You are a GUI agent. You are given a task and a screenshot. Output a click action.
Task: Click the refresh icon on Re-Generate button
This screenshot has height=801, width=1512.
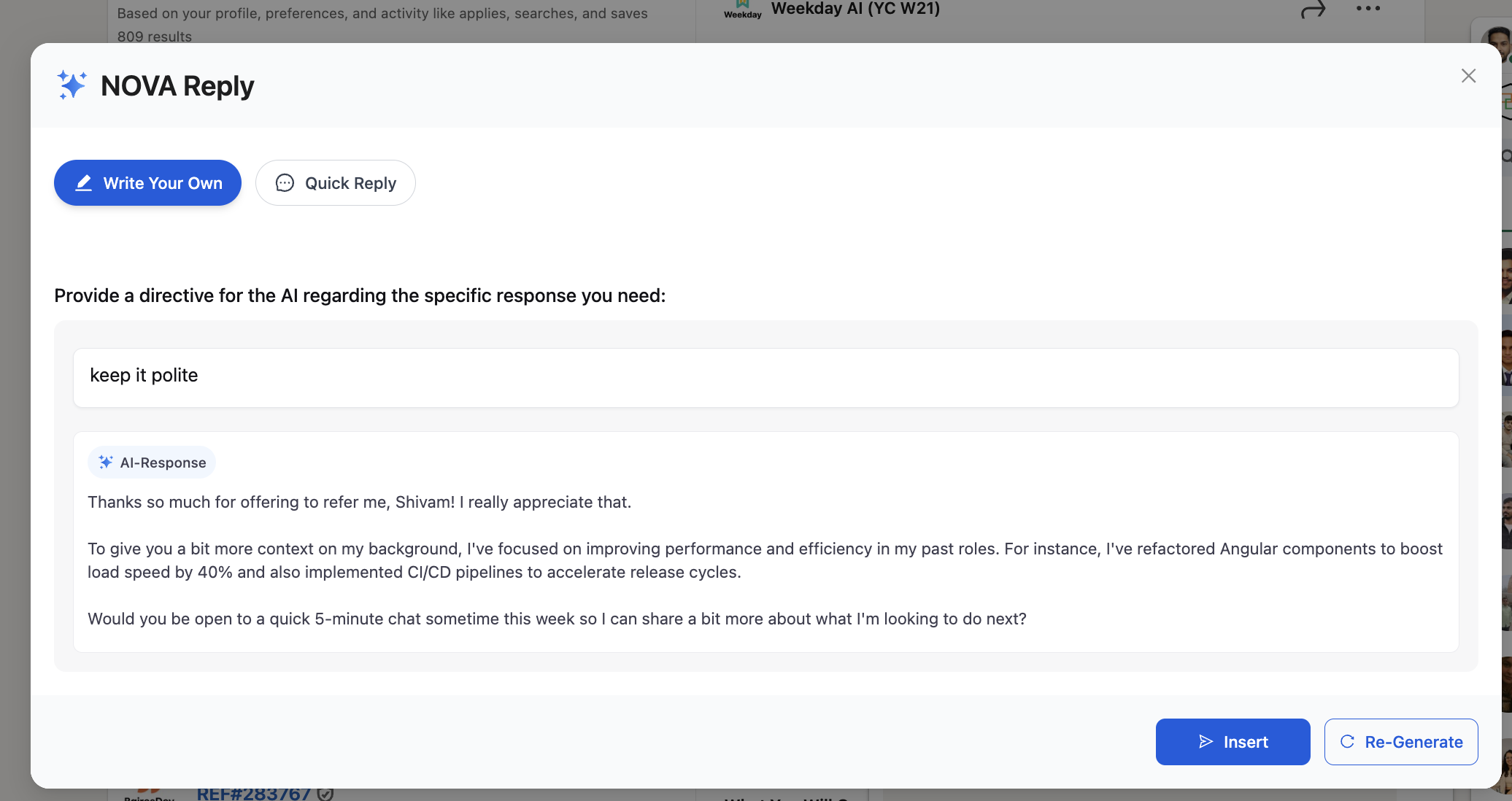1346,741
